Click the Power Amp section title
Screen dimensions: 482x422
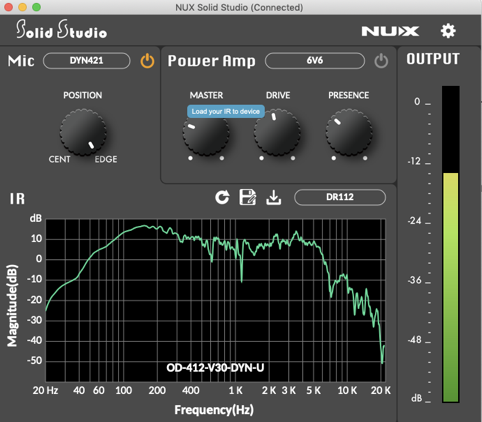click(x=212, y=61)
